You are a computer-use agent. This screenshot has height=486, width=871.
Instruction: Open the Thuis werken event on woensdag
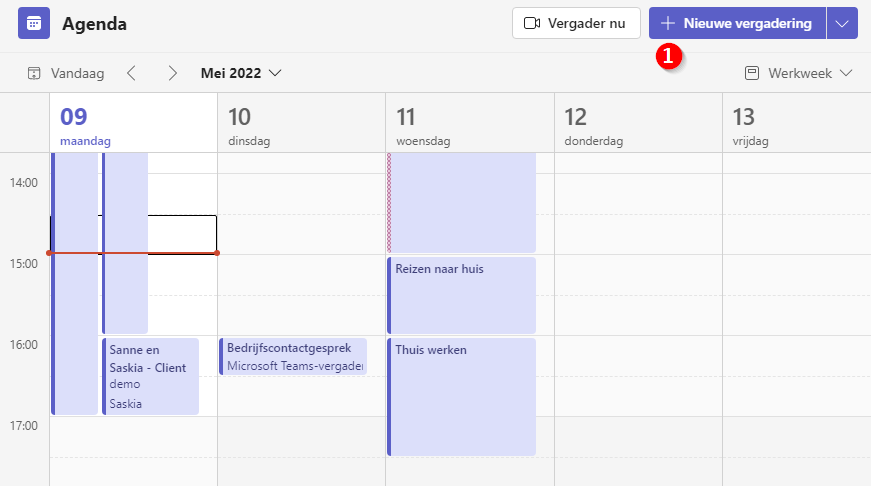tap(460, 395)
